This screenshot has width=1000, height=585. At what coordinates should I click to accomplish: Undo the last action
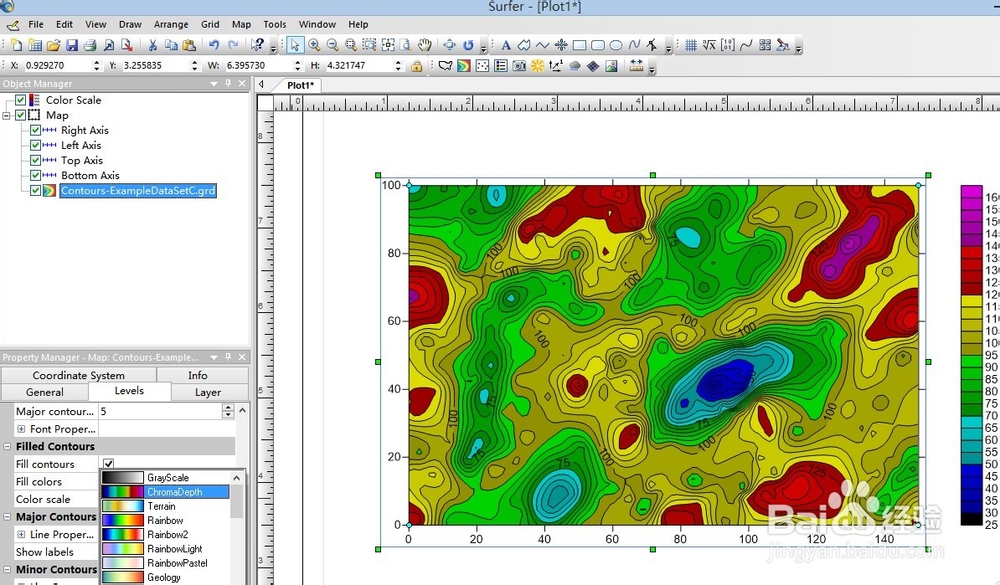tap(214, 45)
